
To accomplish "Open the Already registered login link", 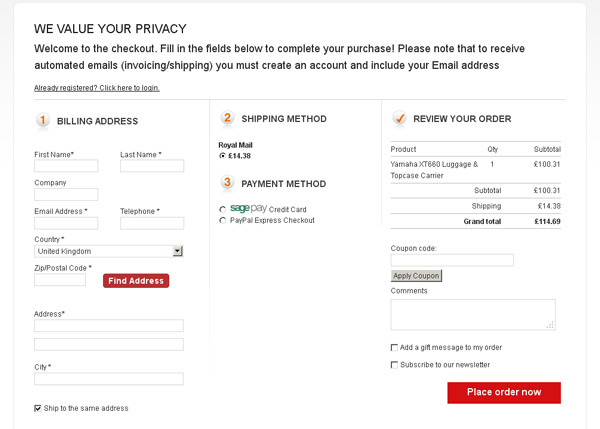I will [x=96, y=88].
